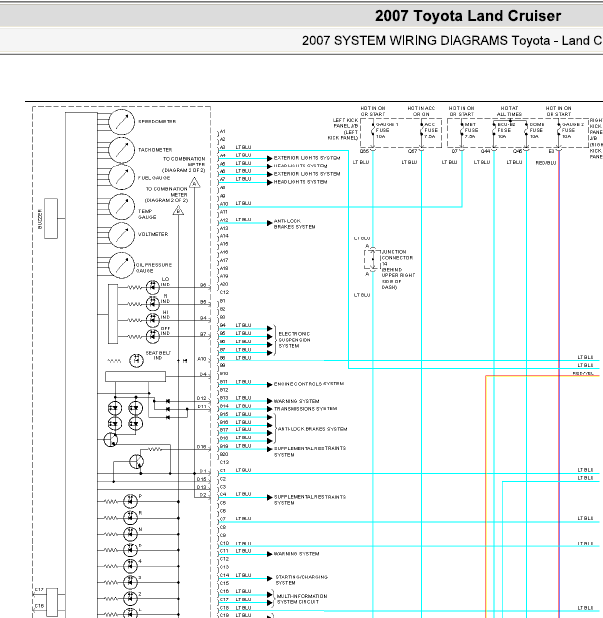Click the 'RED/BLU' wire color label
Image resolution: width=603 pixels, height=618 pixels.
pos(546,163)
